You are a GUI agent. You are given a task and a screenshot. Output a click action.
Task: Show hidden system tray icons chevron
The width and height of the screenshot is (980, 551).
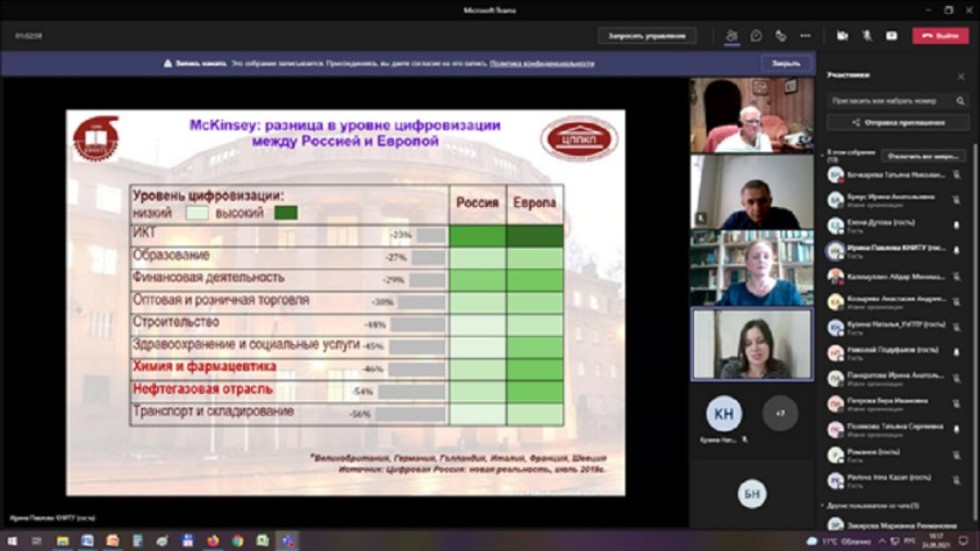click(x=882, y=541)
